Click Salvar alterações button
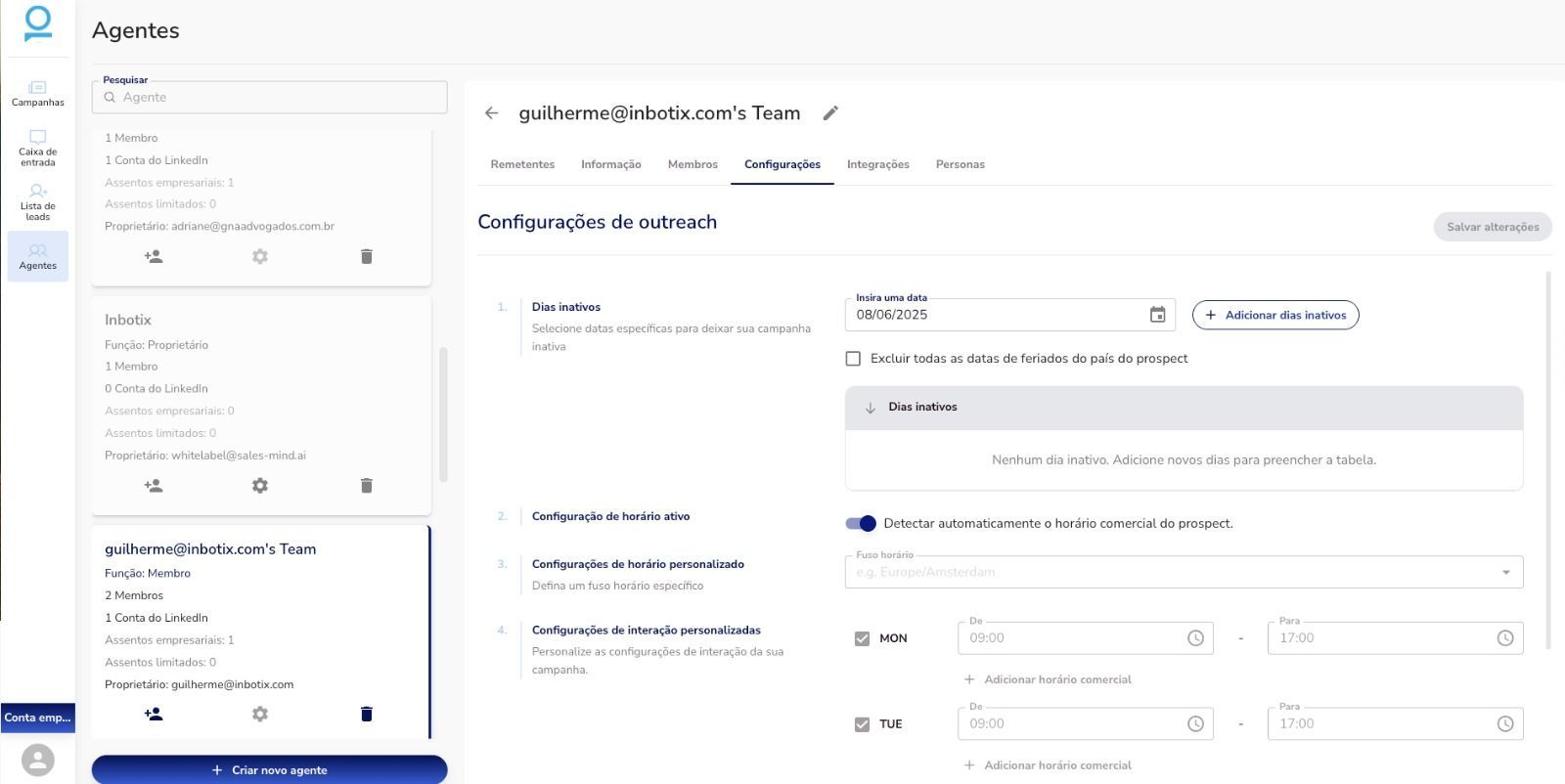Screen dimensions: 1565x784 pos(1493,227)
